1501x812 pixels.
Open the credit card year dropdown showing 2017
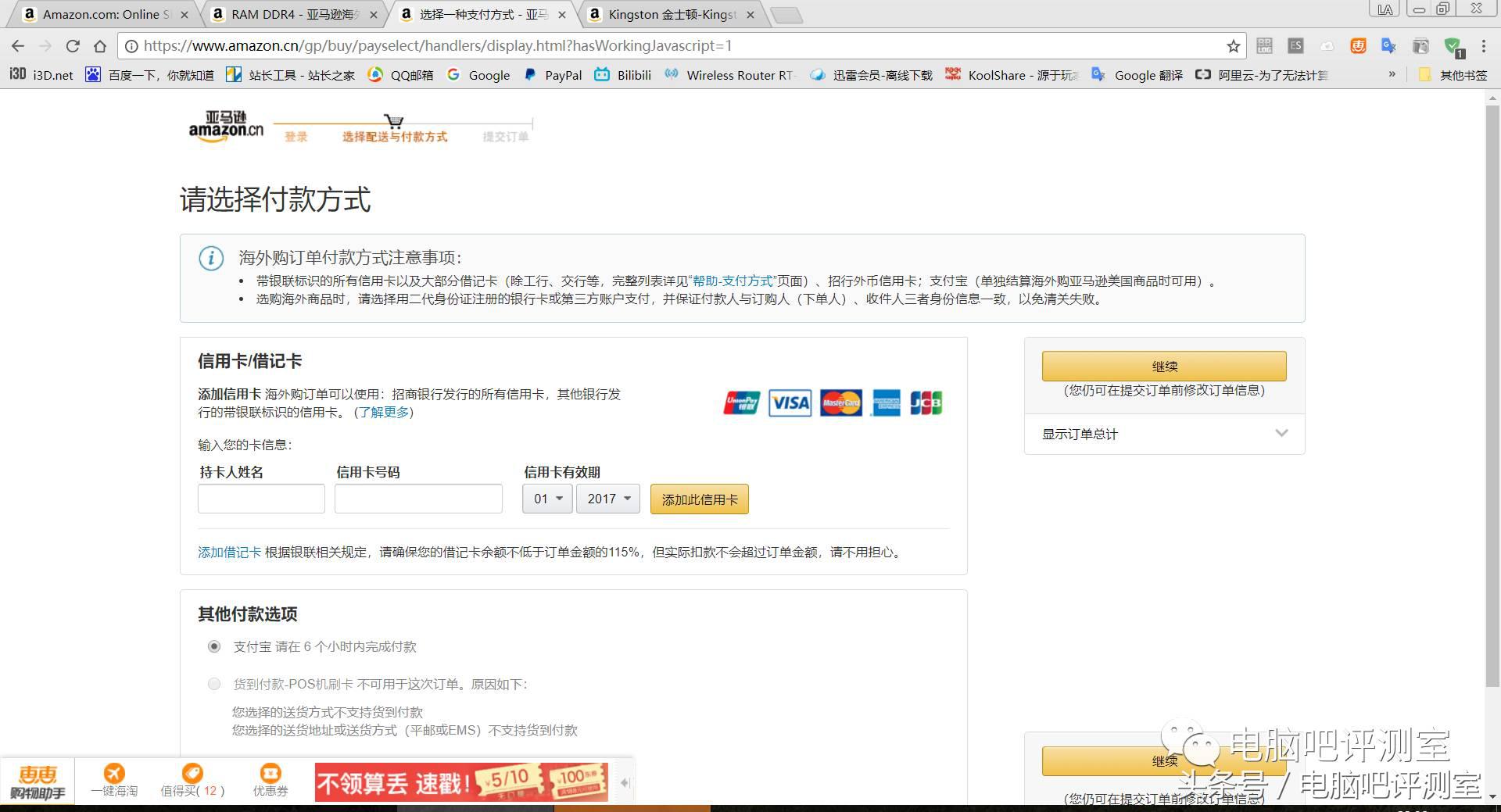coord(607,499)
